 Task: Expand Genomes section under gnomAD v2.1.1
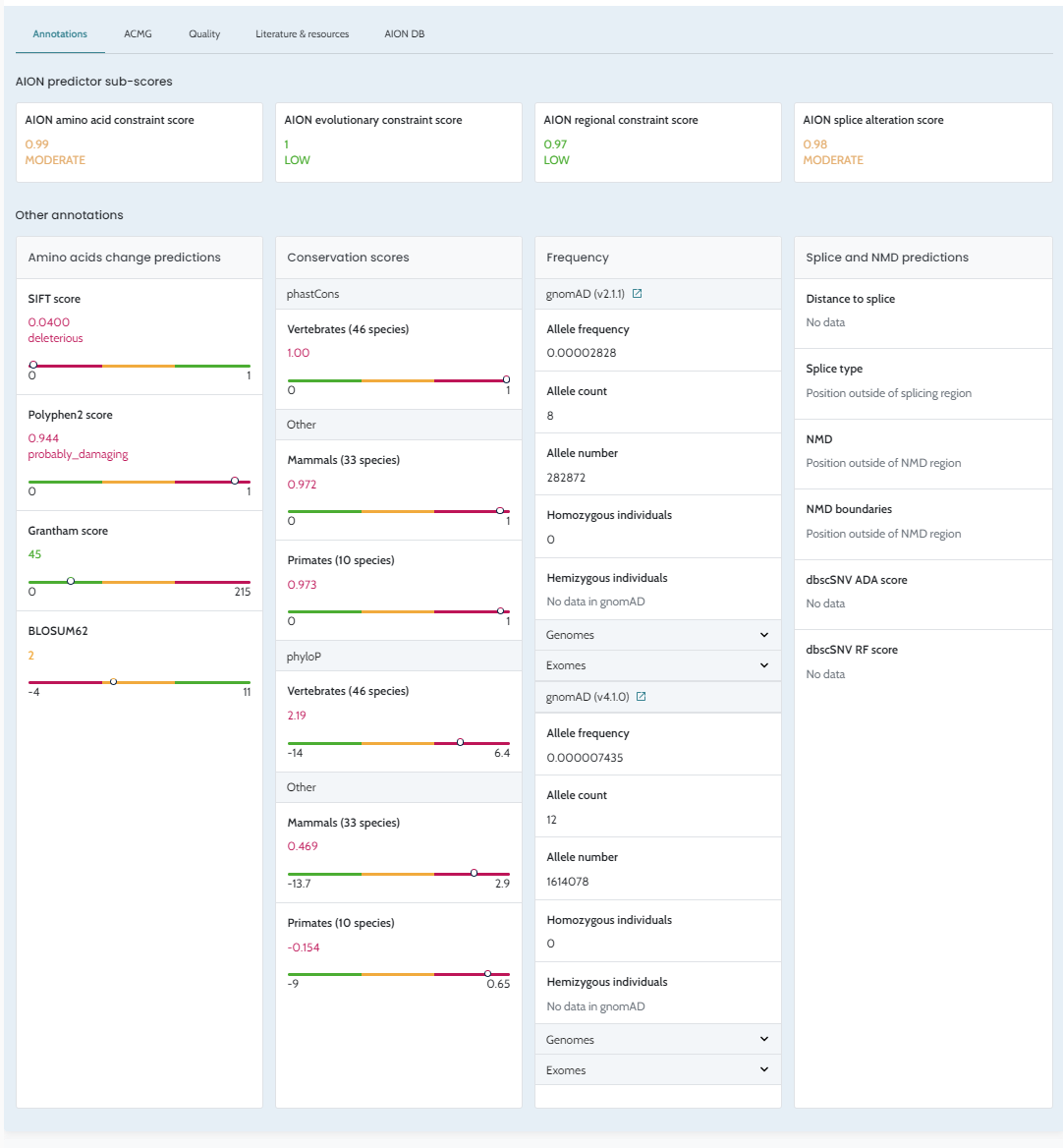point(764,635)
